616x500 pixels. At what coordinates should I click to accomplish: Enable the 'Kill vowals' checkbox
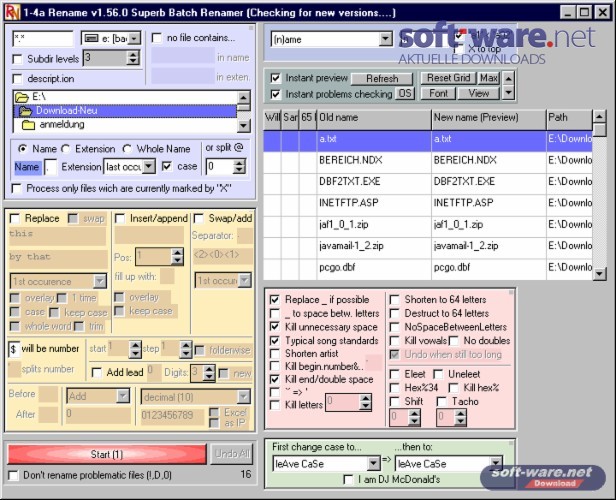pos(394,341)
